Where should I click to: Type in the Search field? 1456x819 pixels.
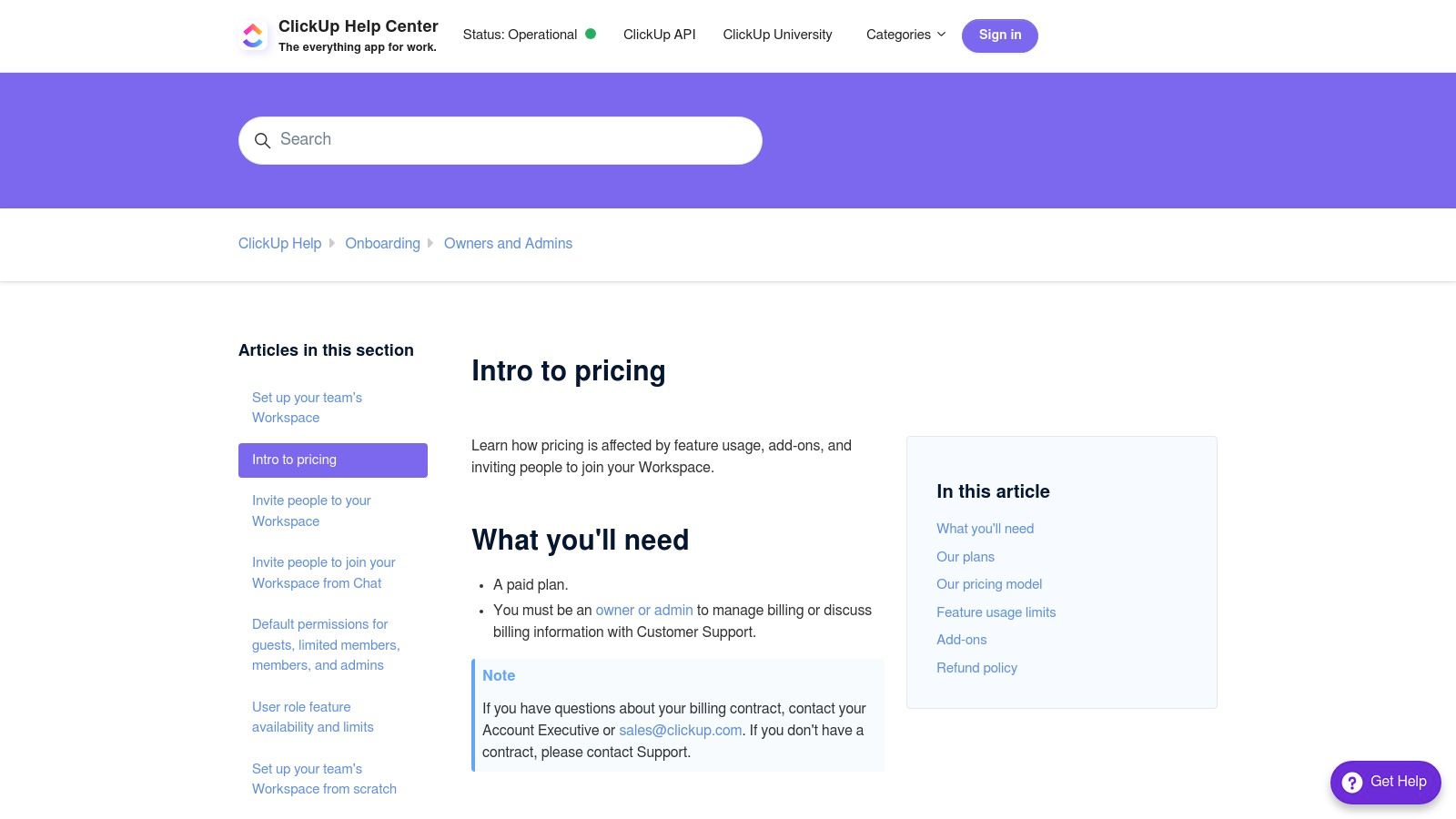510,140
